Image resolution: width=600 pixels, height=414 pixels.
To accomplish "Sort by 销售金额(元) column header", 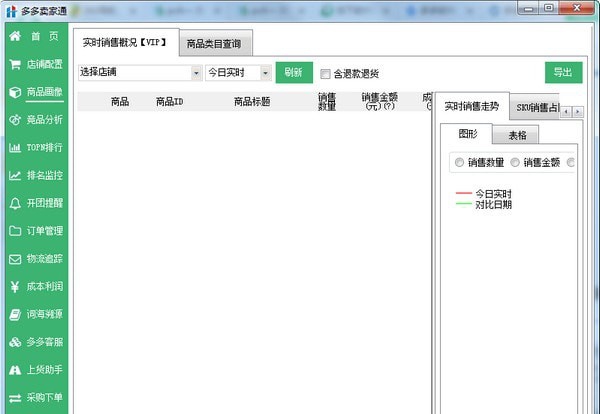I will [x=380, y=102].
